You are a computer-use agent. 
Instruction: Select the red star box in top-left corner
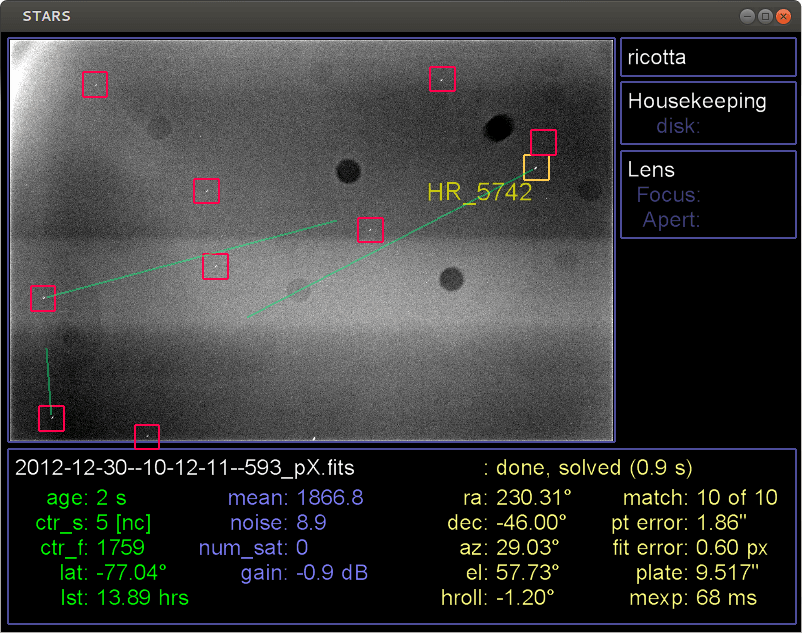pyautogui.click(x=94, y=85)
